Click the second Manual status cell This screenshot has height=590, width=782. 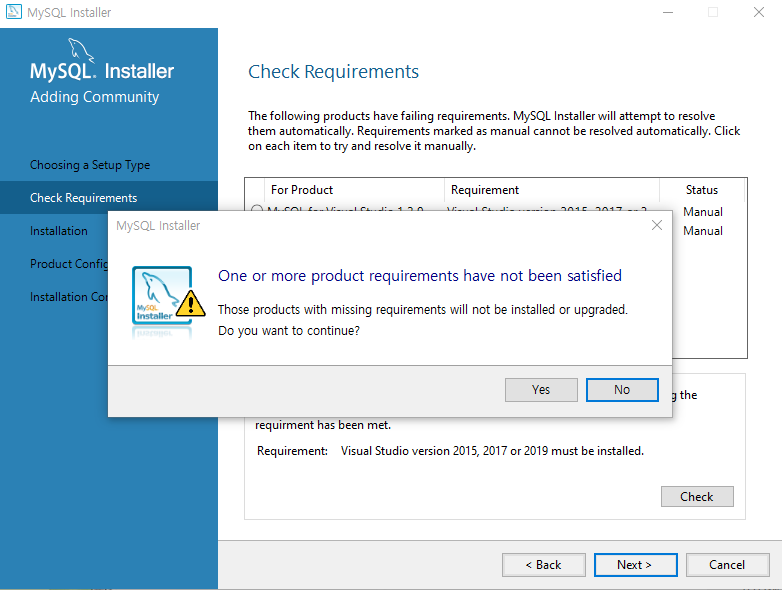(x=703, y=231)
